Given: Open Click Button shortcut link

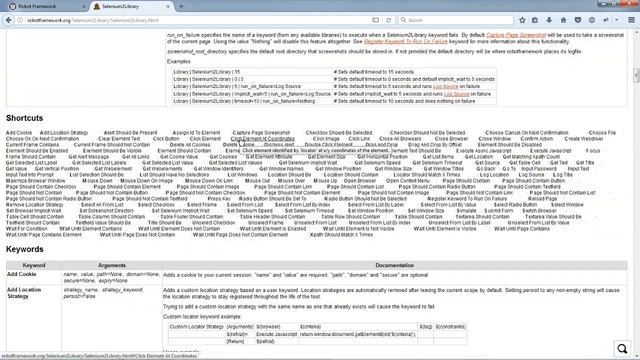Looking at the screenshot, I should (166, 139).
